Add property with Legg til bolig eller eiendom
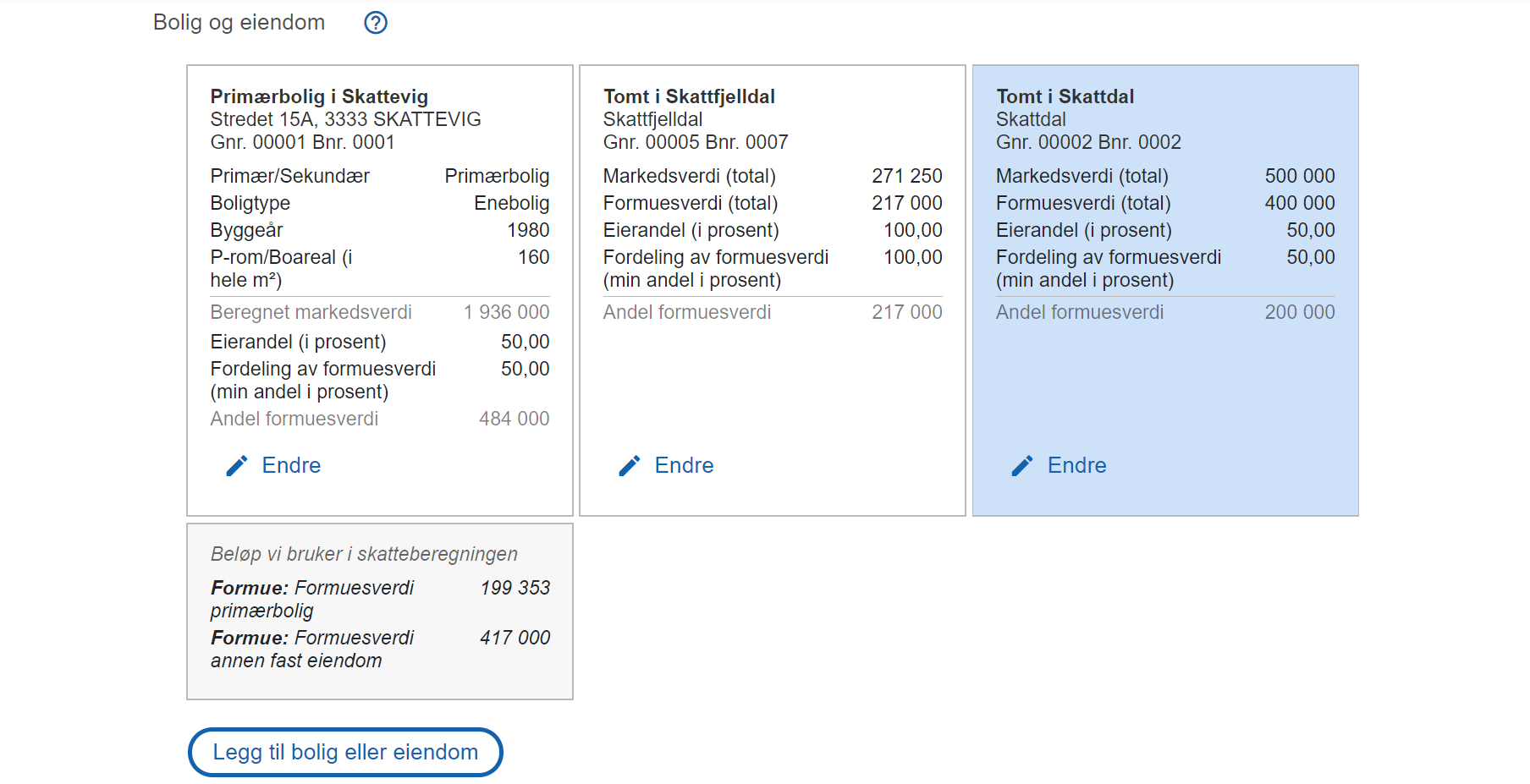This screenshot has height=784, width=1530. 345,752
